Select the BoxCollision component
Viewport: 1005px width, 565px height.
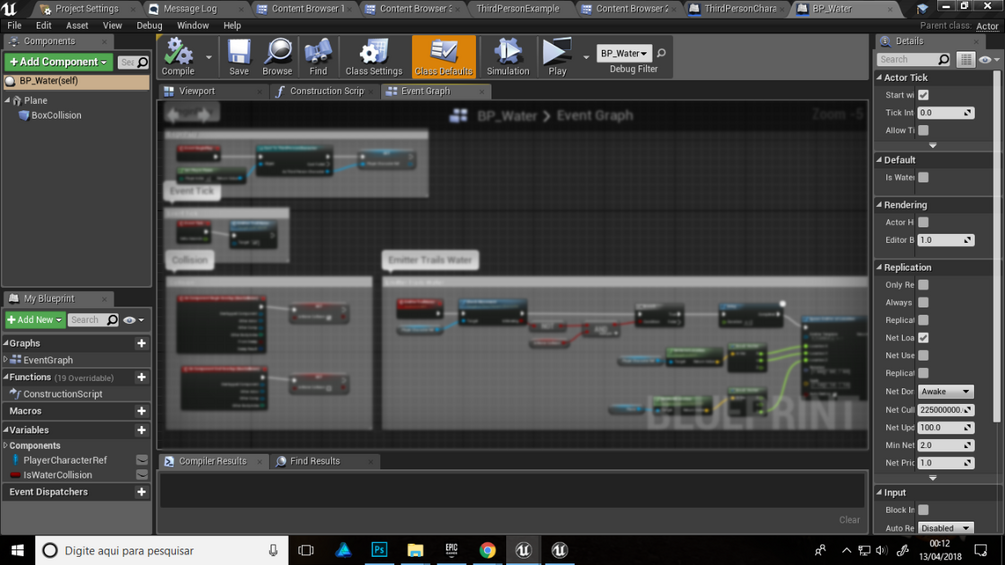[x=56, y=115]
